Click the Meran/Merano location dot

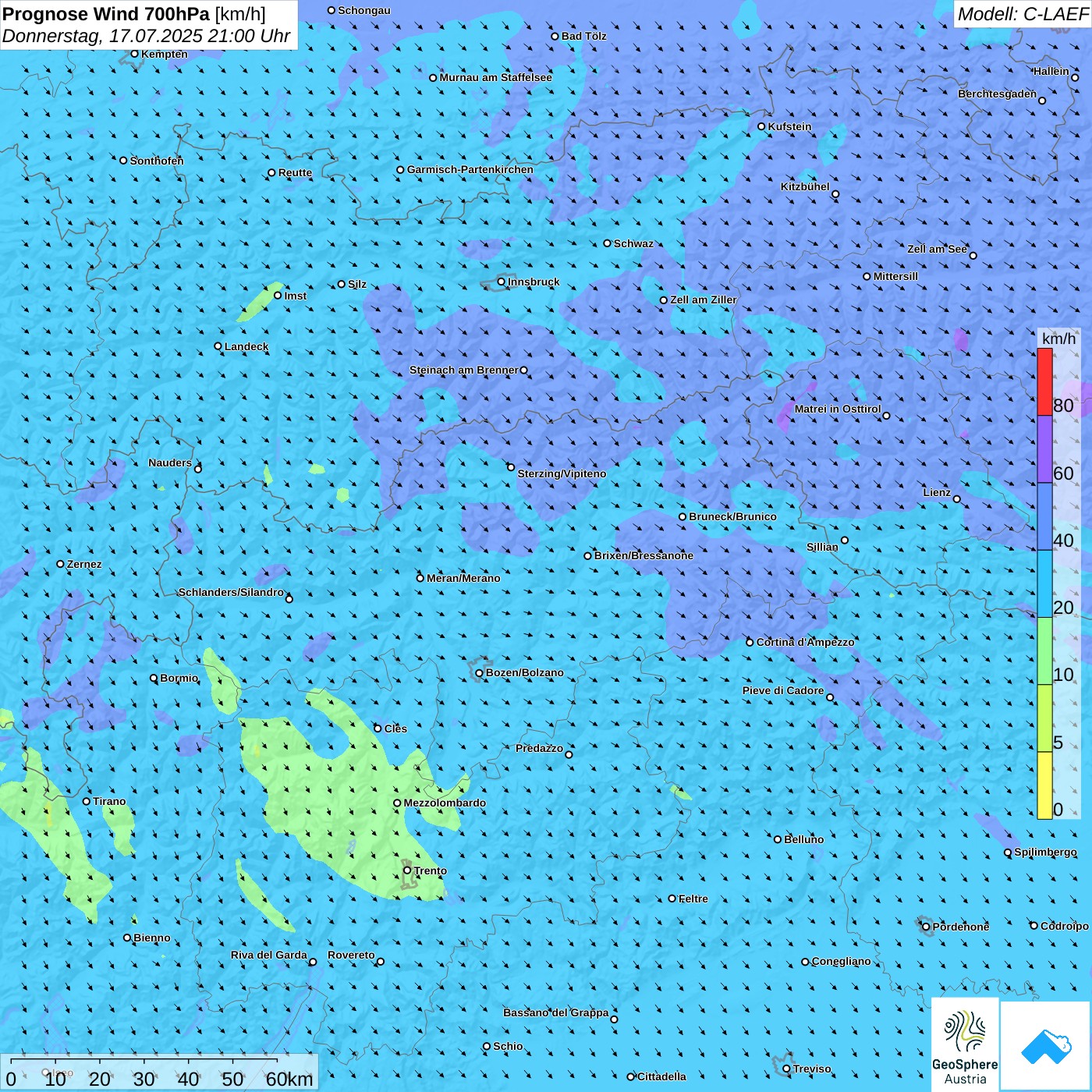[420, 578]
